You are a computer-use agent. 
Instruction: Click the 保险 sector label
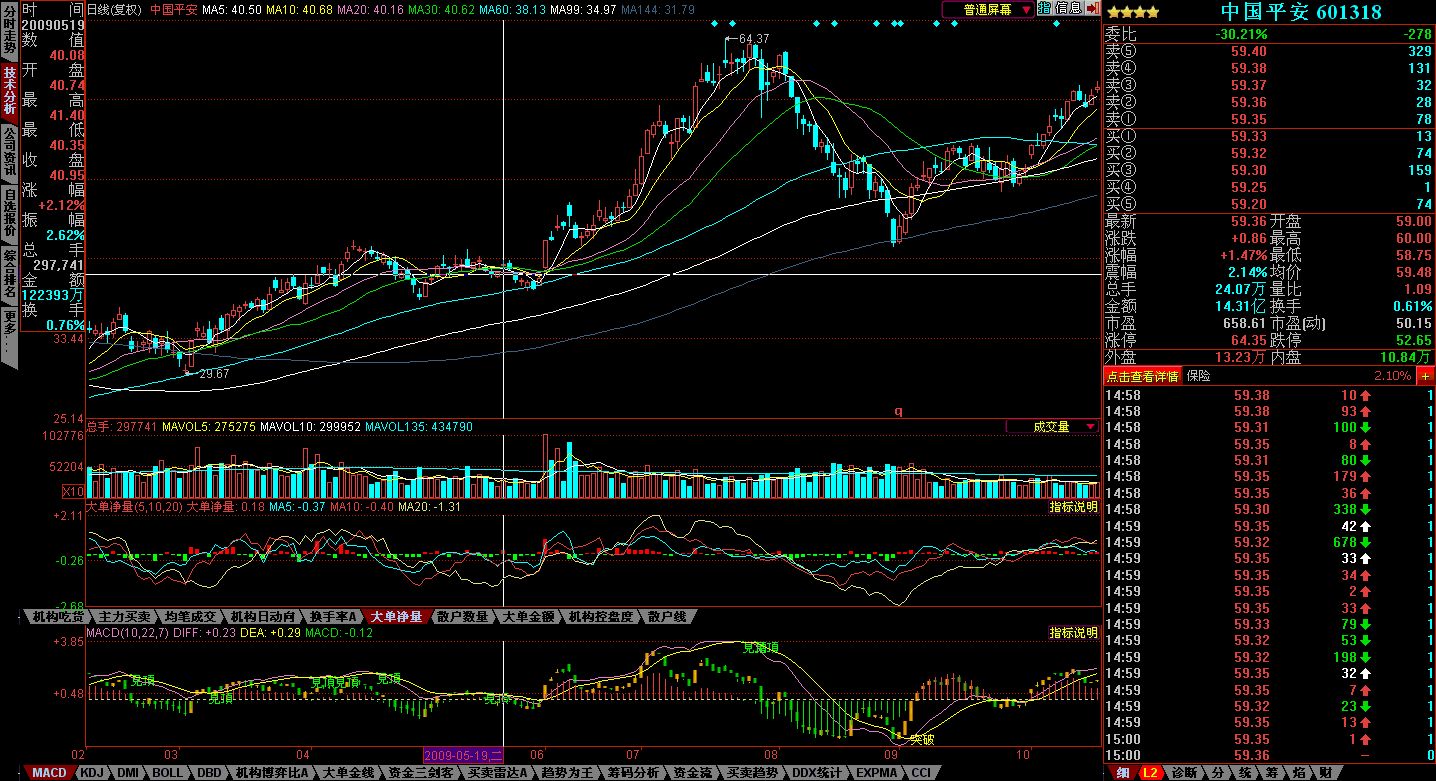pos(1198,376)
